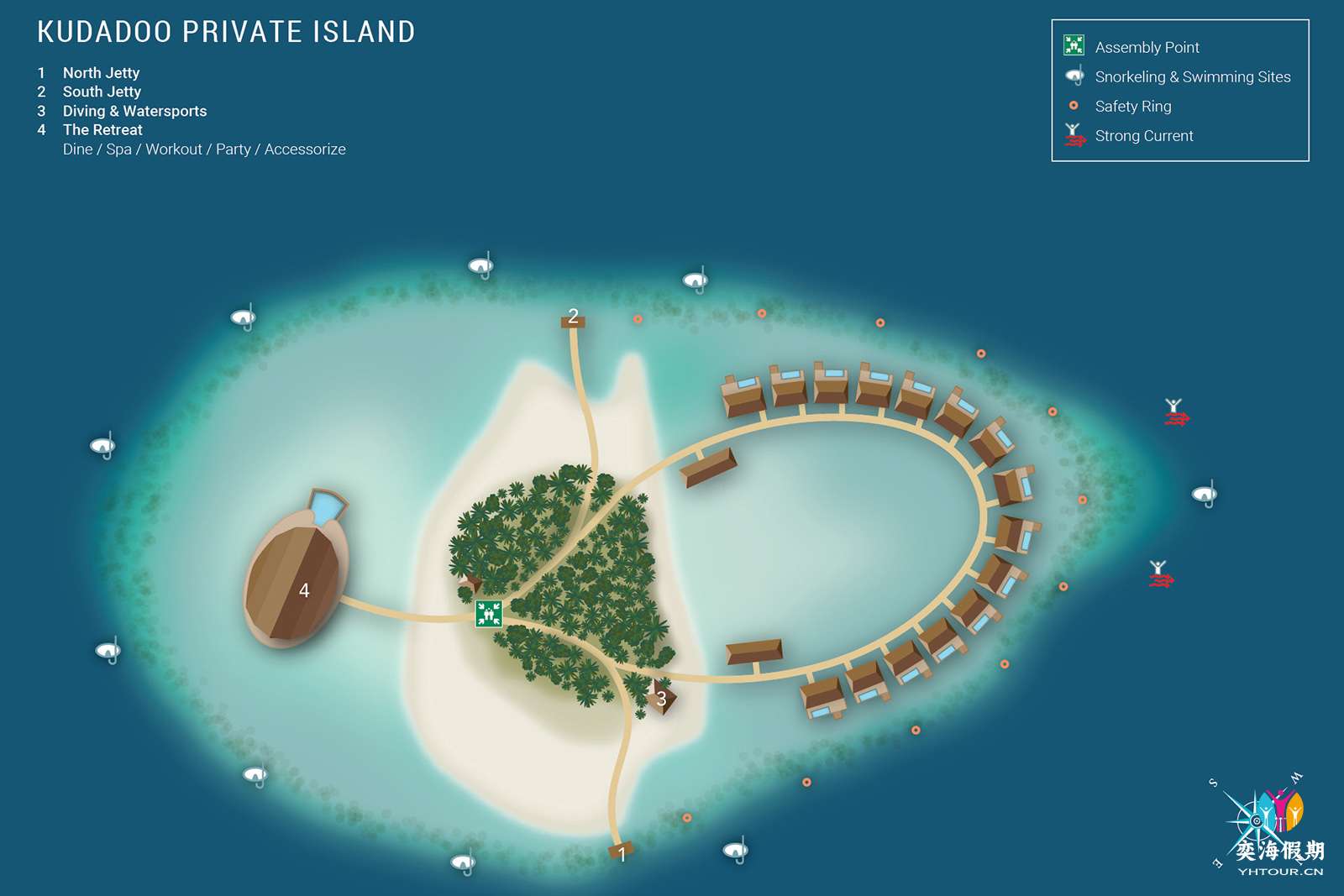Click the Assembly Point symbol in the legend
This screenshot has width=1344, height=896.
(x=1074, y=45)
